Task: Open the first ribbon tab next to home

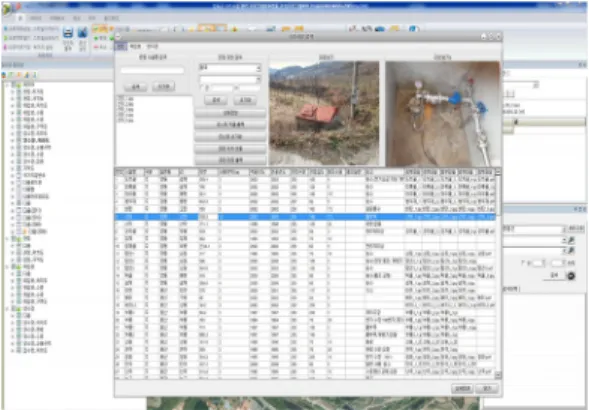Action: [x=36, y=18]
